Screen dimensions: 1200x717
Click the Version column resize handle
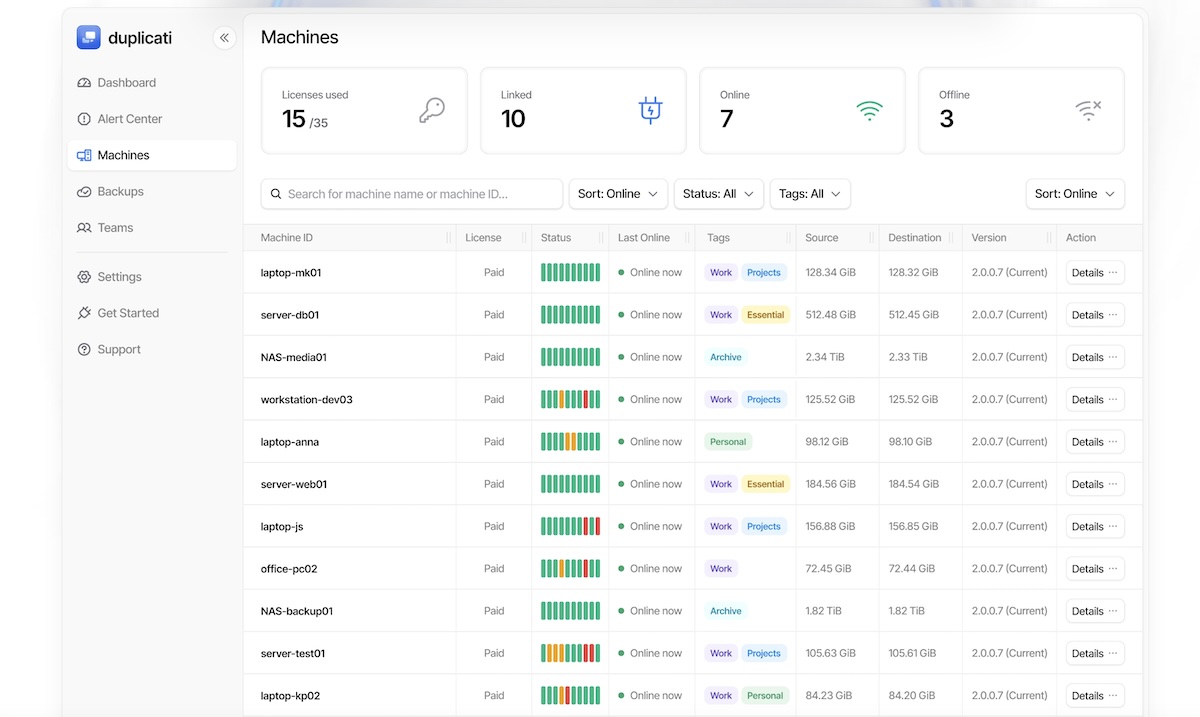tap(1049, 238)
